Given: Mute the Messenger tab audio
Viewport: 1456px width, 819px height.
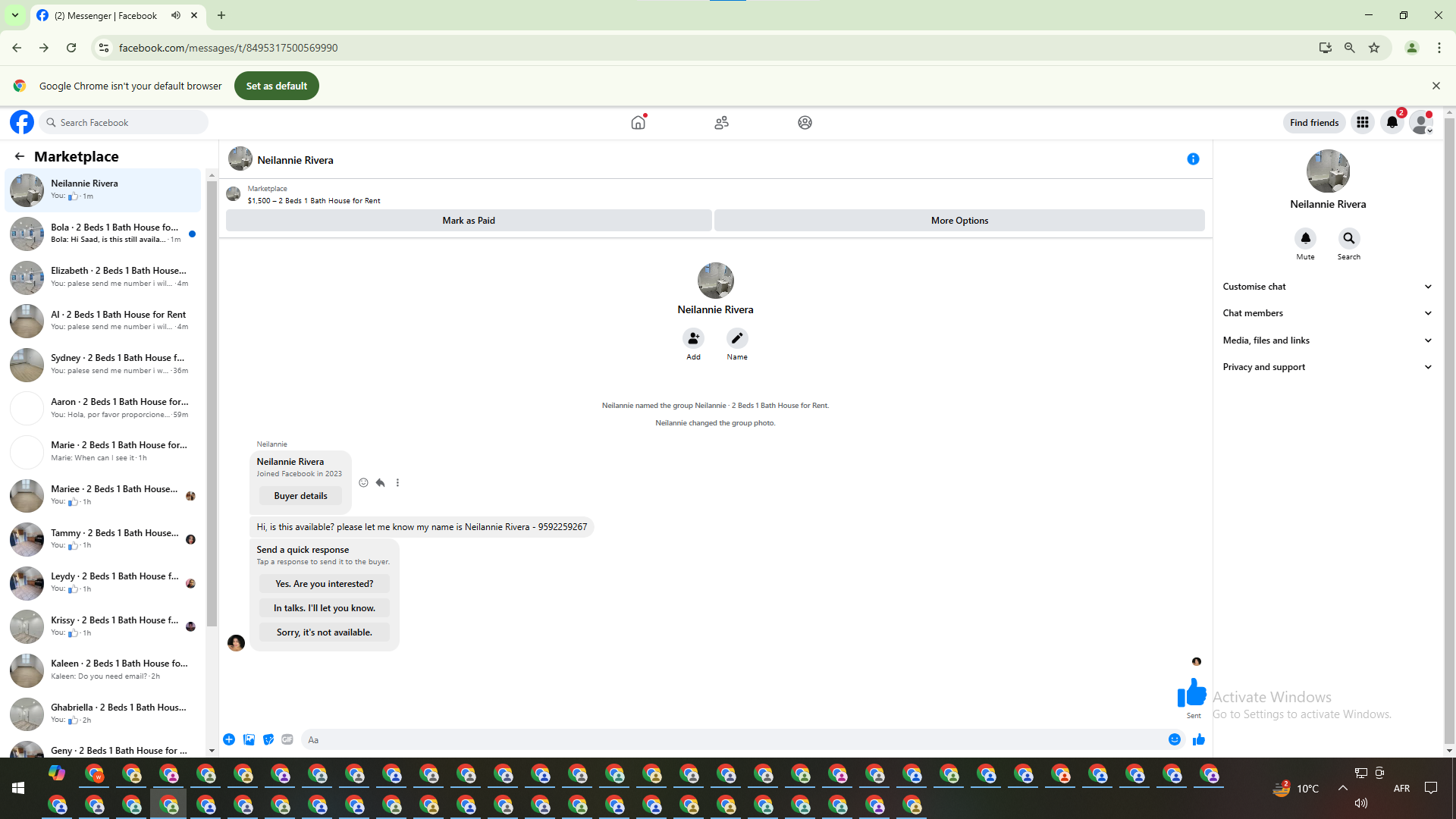Looking at the screenshot, I should pyautogui.click(x=176, y=15).
